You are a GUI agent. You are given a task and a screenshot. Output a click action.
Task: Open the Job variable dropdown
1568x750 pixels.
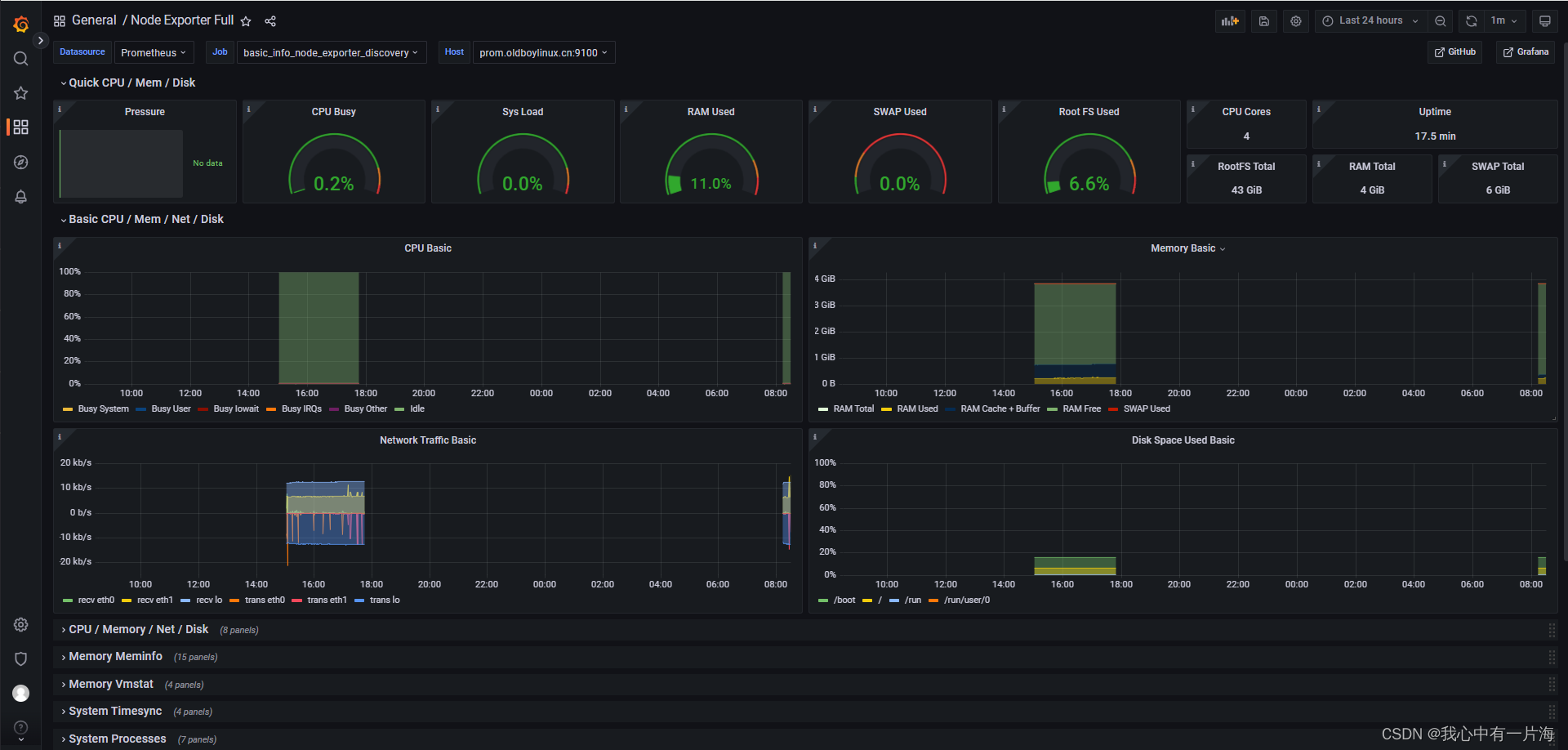pos(331,53)
